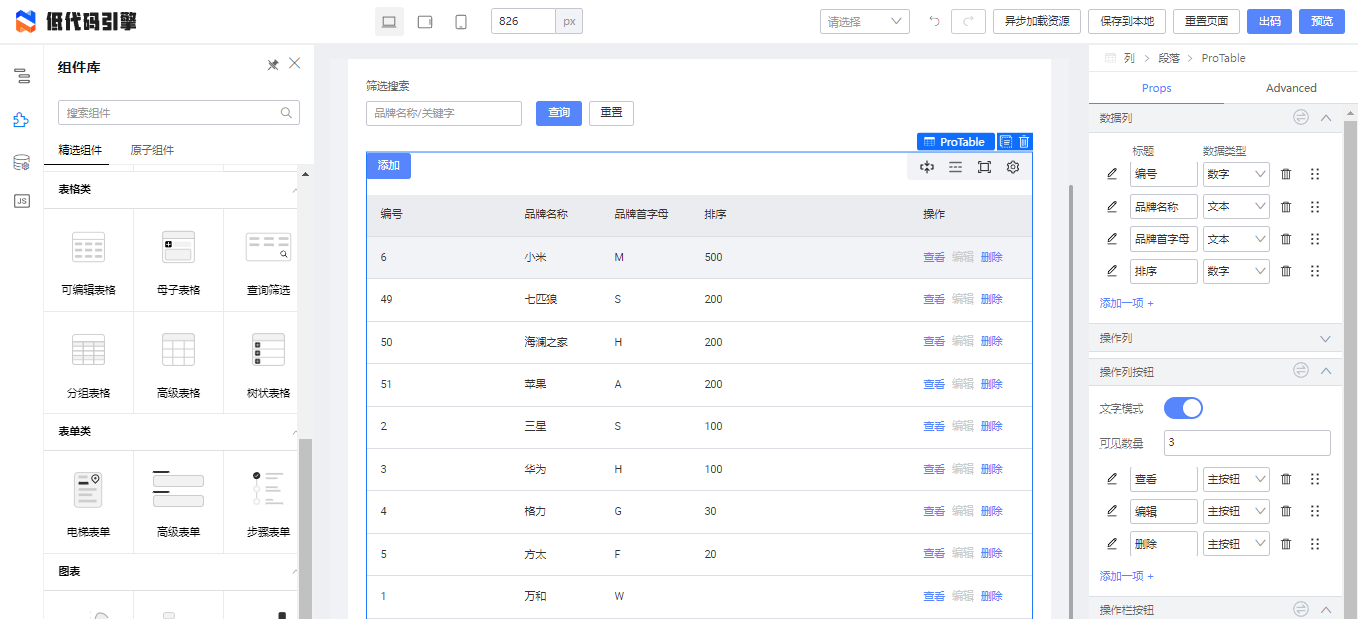1358x619 pixels.
Task: Click the 添加 button above table
Action: coord(389,166)
